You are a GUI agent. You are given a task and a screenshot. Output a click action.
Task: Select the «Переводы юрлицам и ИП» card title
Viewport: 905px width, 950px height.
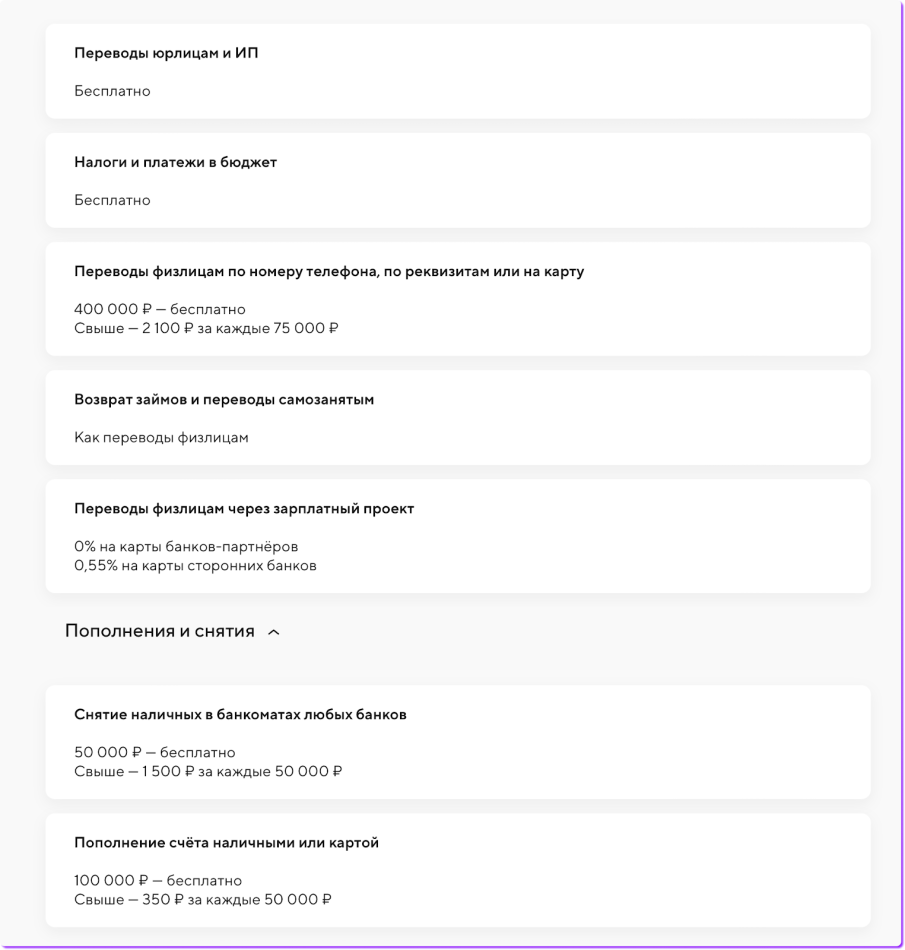(x=166, y=53)
